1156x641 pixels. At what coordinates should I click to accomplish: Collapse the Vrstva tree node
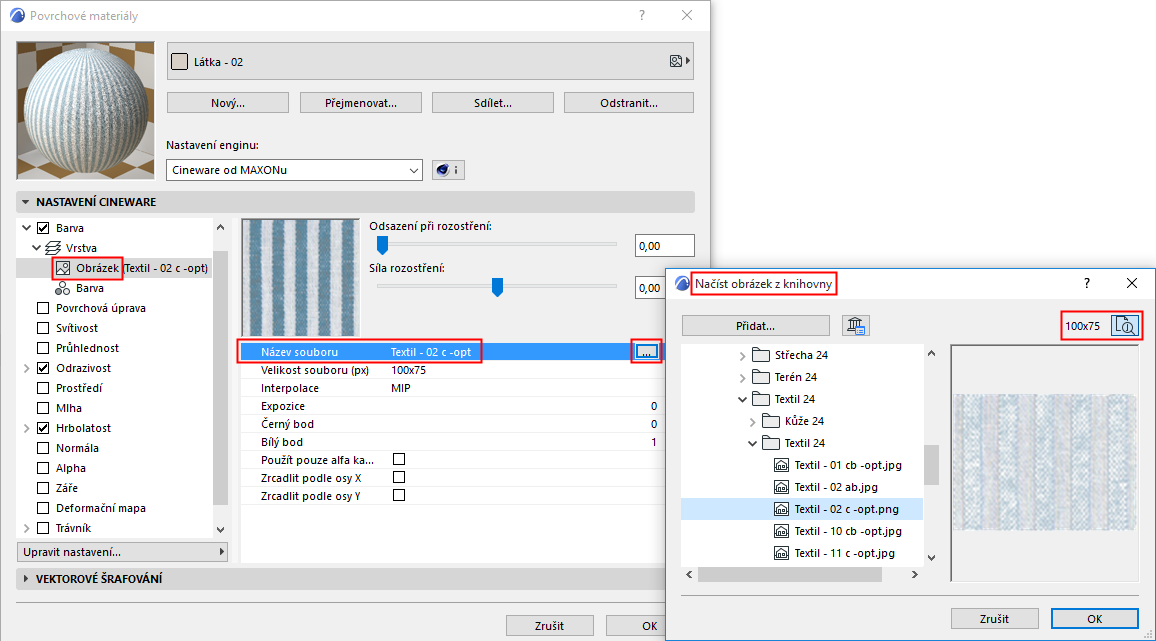click(x=36, y=248)
